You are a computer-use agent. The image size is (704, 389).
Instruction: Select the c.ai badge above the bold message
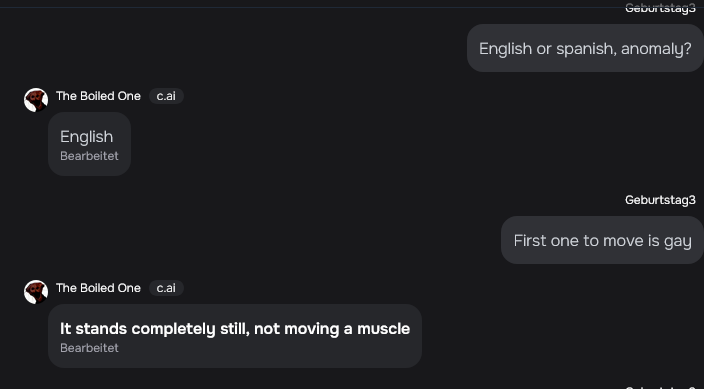[166, 288]
